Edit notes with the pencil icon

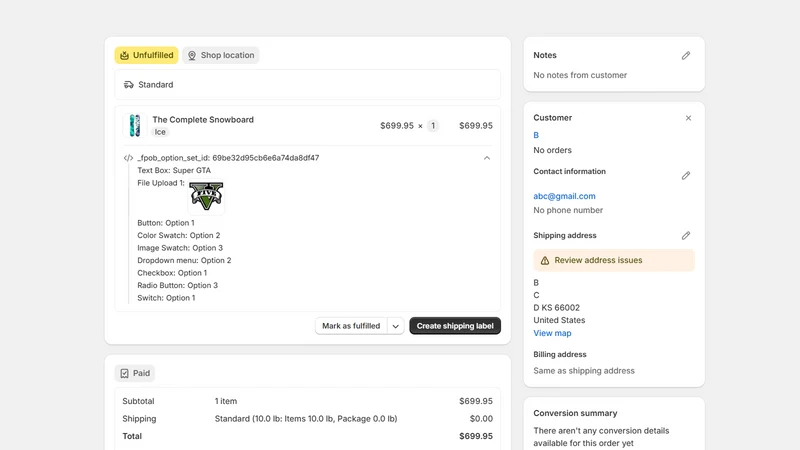click(686, 55)
